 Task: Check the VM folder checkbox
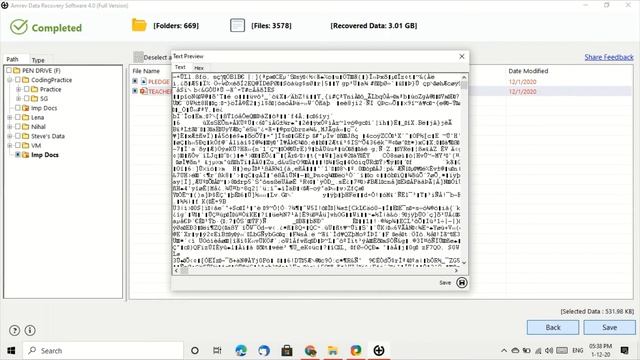[18, 145]
